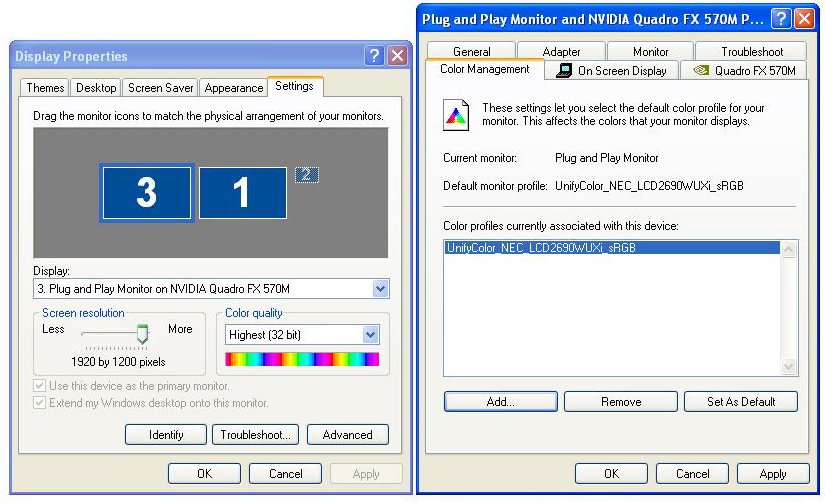This screenshot has height=503, width=825.
Task: Click the Troubleshoot... button
Action: tap(255, 435)
